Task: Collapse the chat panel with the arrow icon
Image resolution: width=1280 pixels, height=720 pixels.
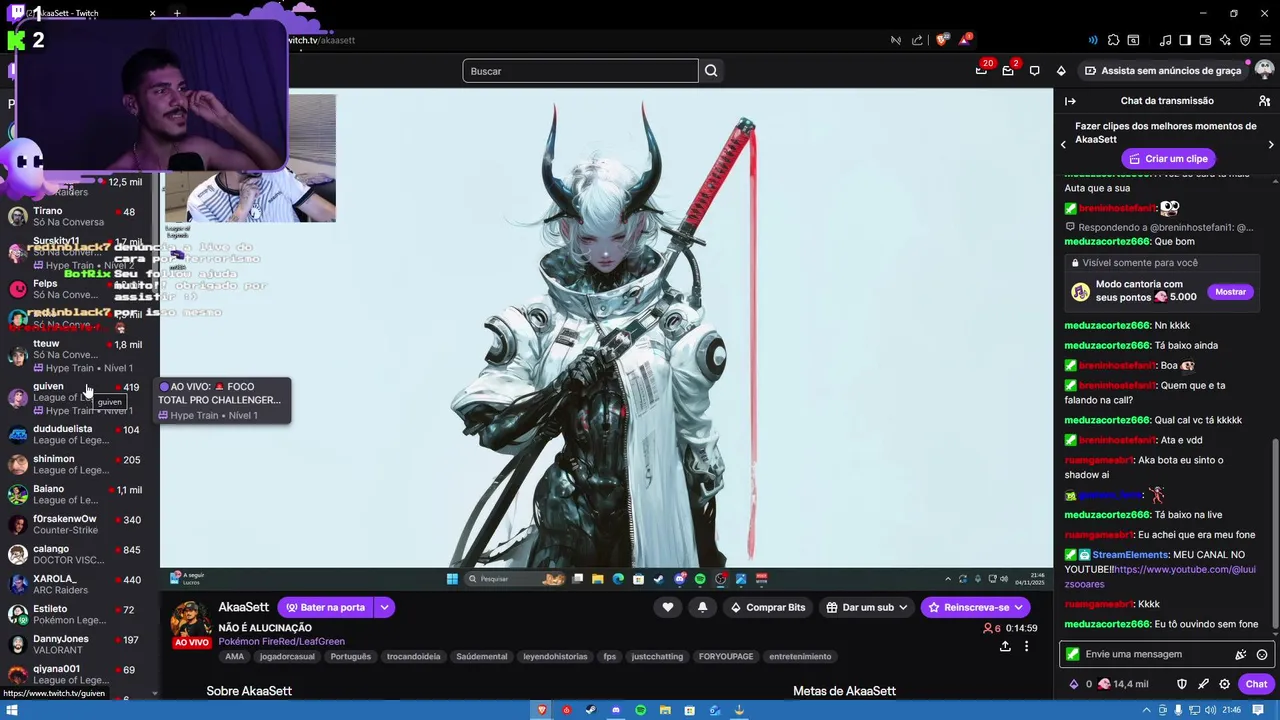Action: coord(1070,101)
